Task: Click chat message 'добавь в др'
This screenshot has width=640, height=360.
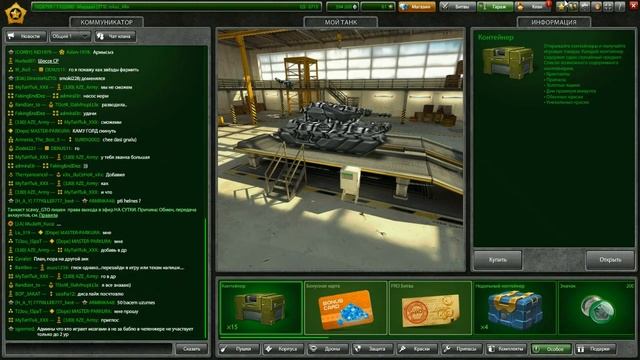Action: [x=114, y=250]
